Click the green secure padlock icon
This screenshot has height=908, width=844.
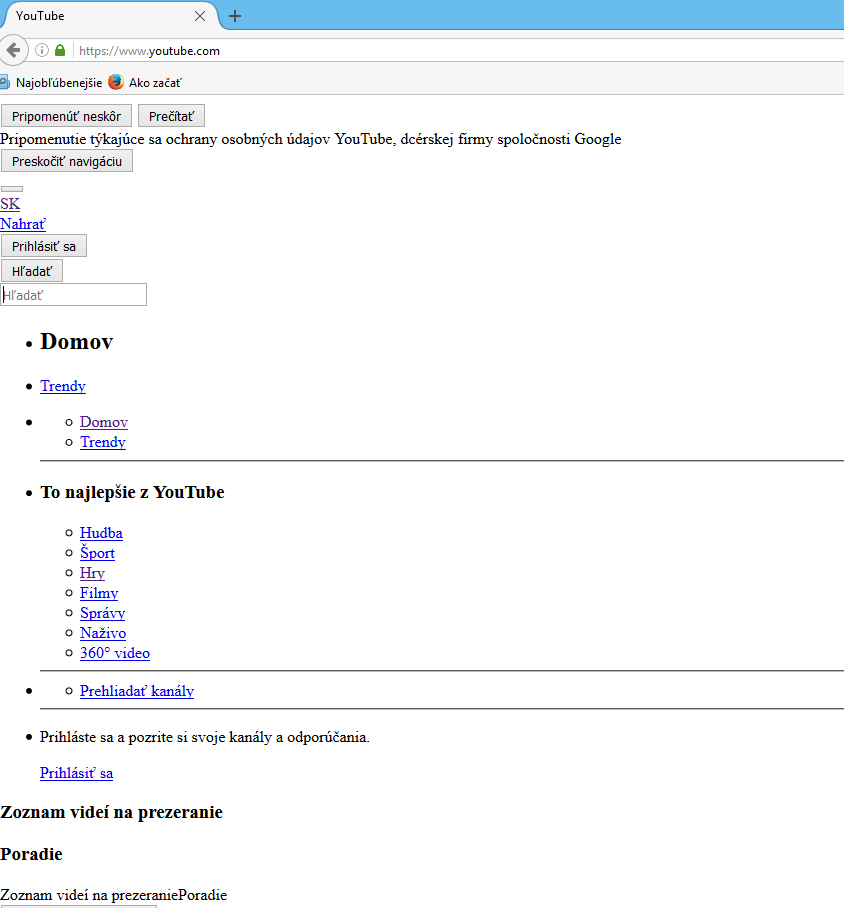pos(60,50)
